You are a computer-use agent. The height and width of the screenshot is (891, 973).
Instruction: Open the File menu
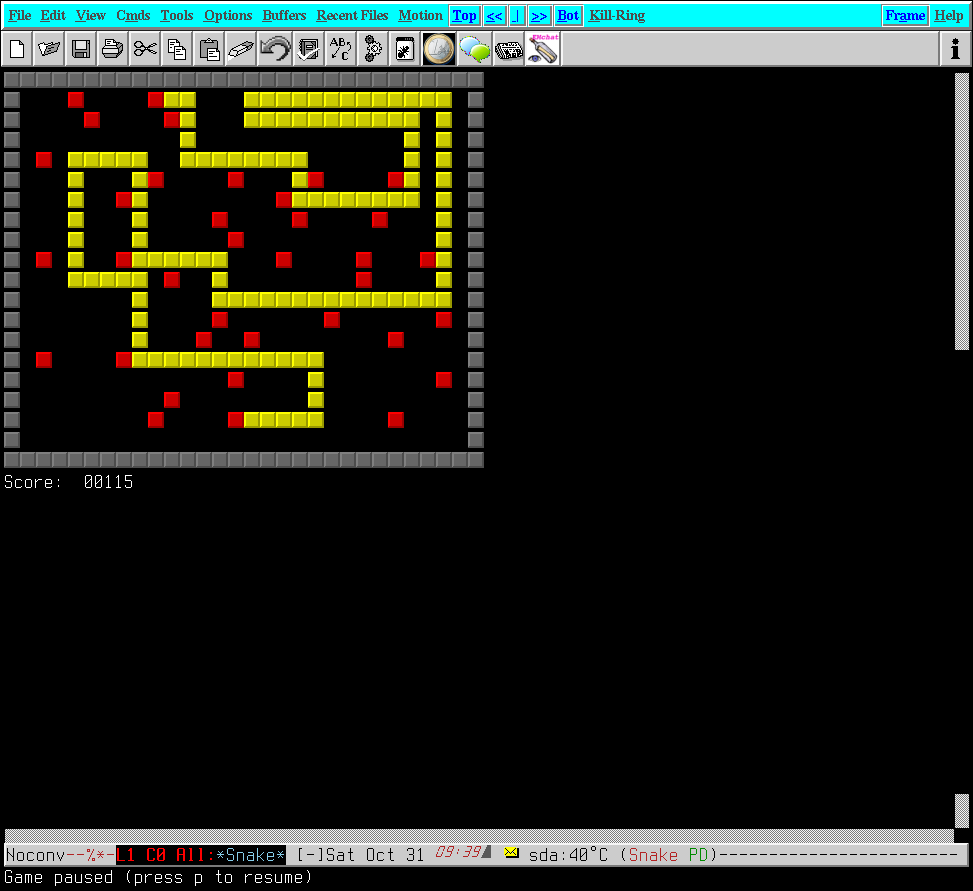(x=20, y=16)
